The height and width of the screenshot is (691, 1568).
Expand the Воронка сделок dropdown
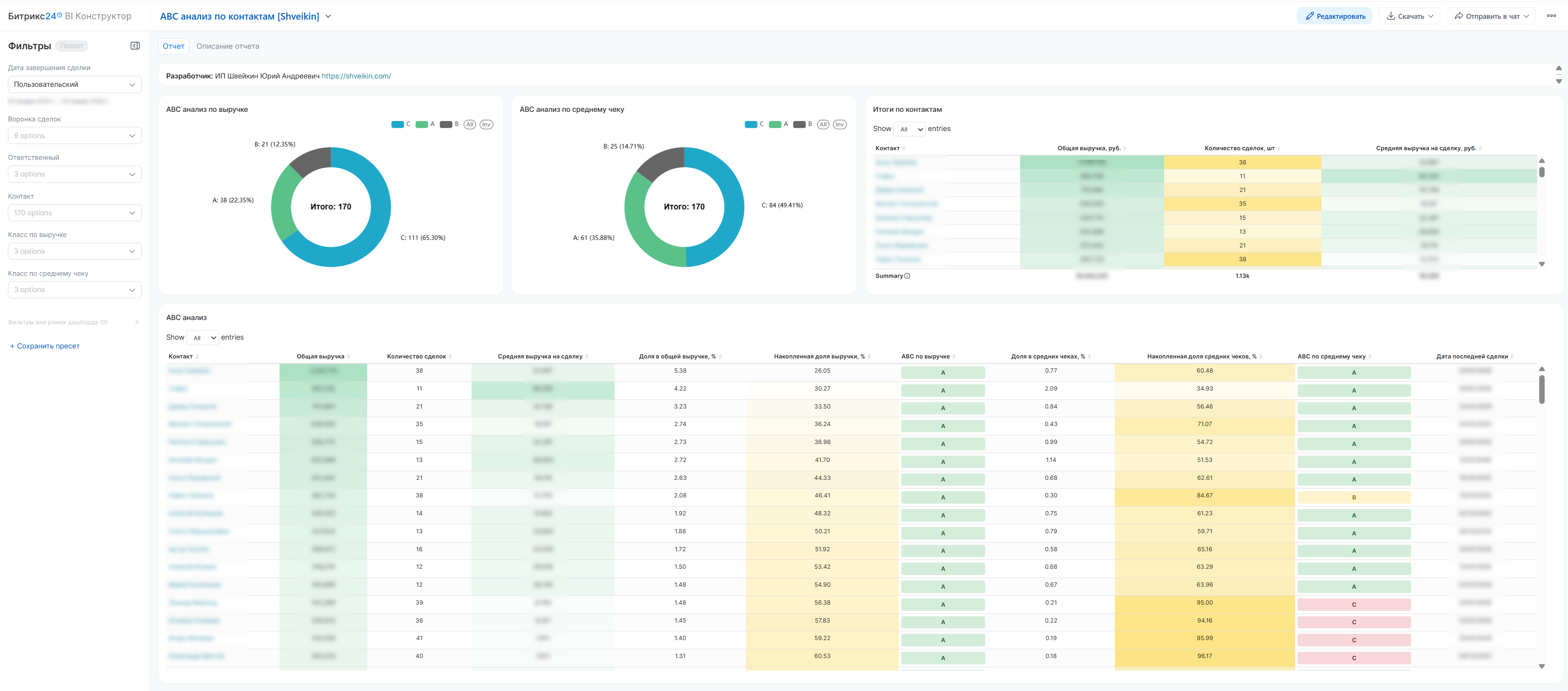(74, 136)
